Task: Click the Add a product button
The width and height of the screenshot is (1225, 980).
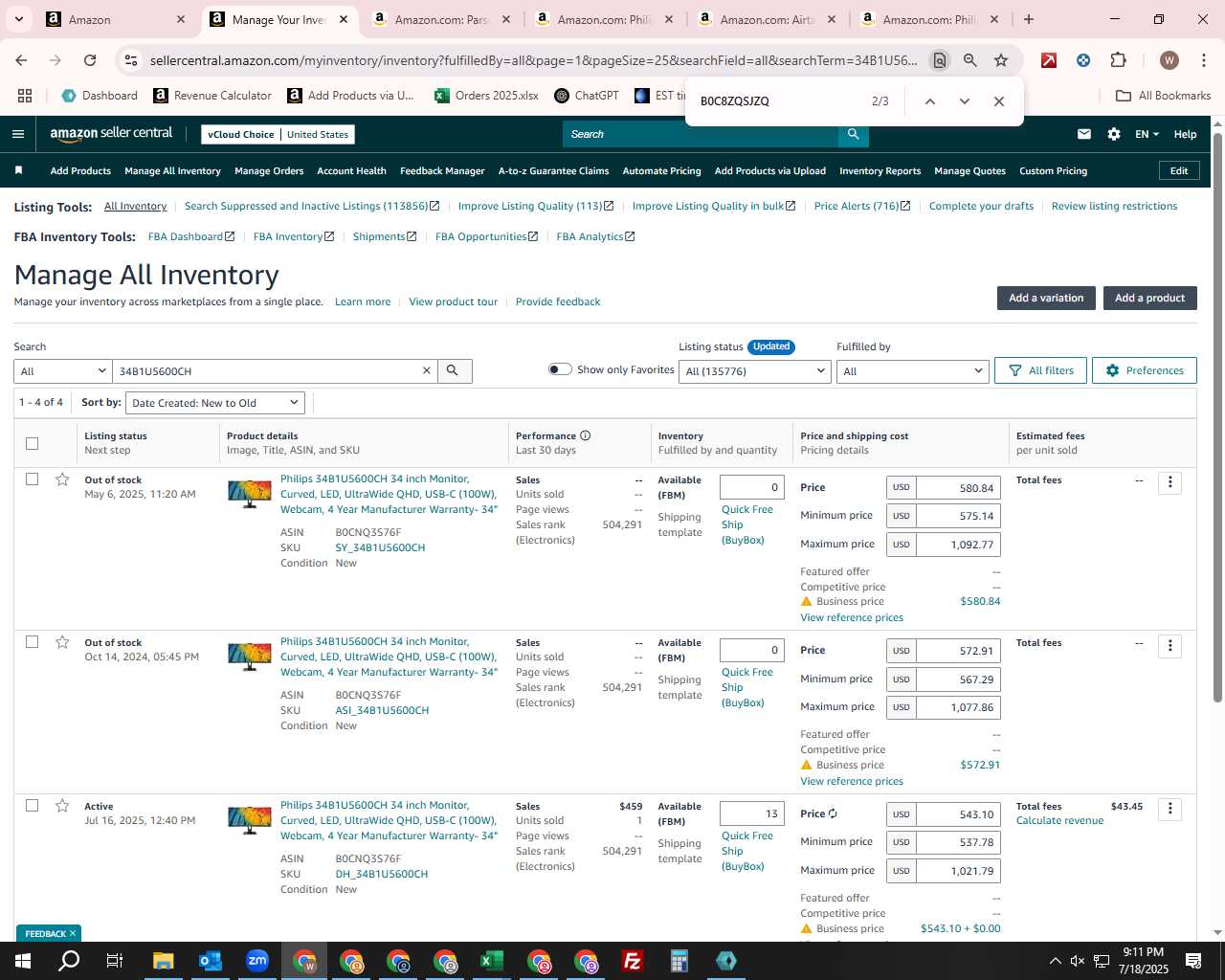Action: click(1149, 298)
